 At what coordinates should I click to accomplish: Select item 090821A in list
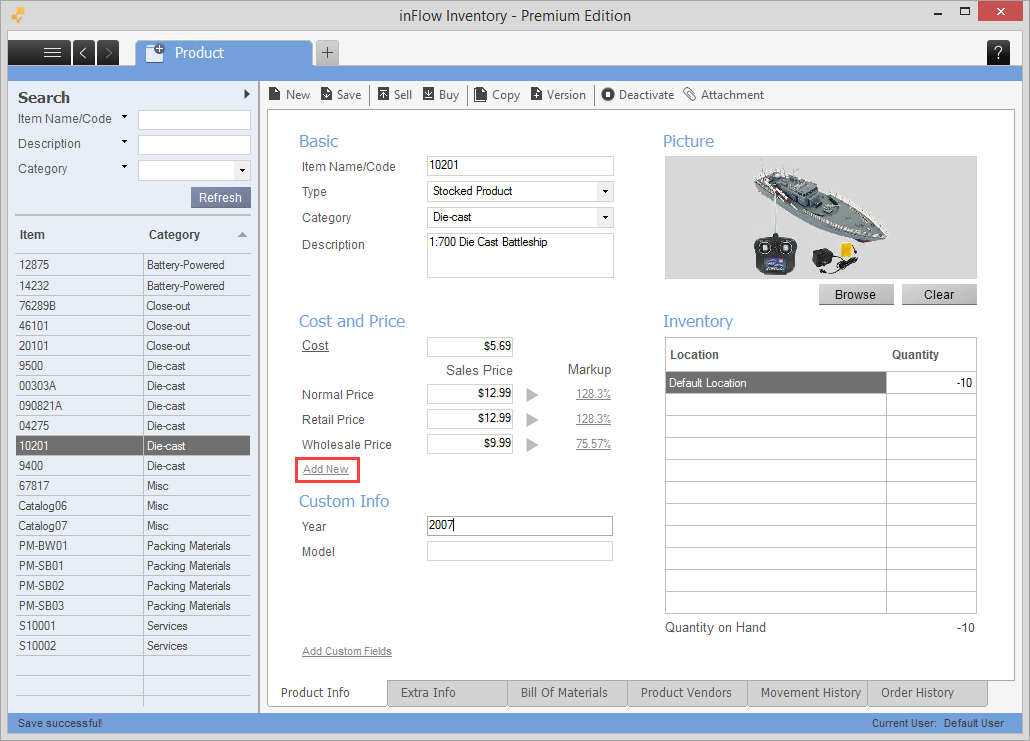click(133, 406)
